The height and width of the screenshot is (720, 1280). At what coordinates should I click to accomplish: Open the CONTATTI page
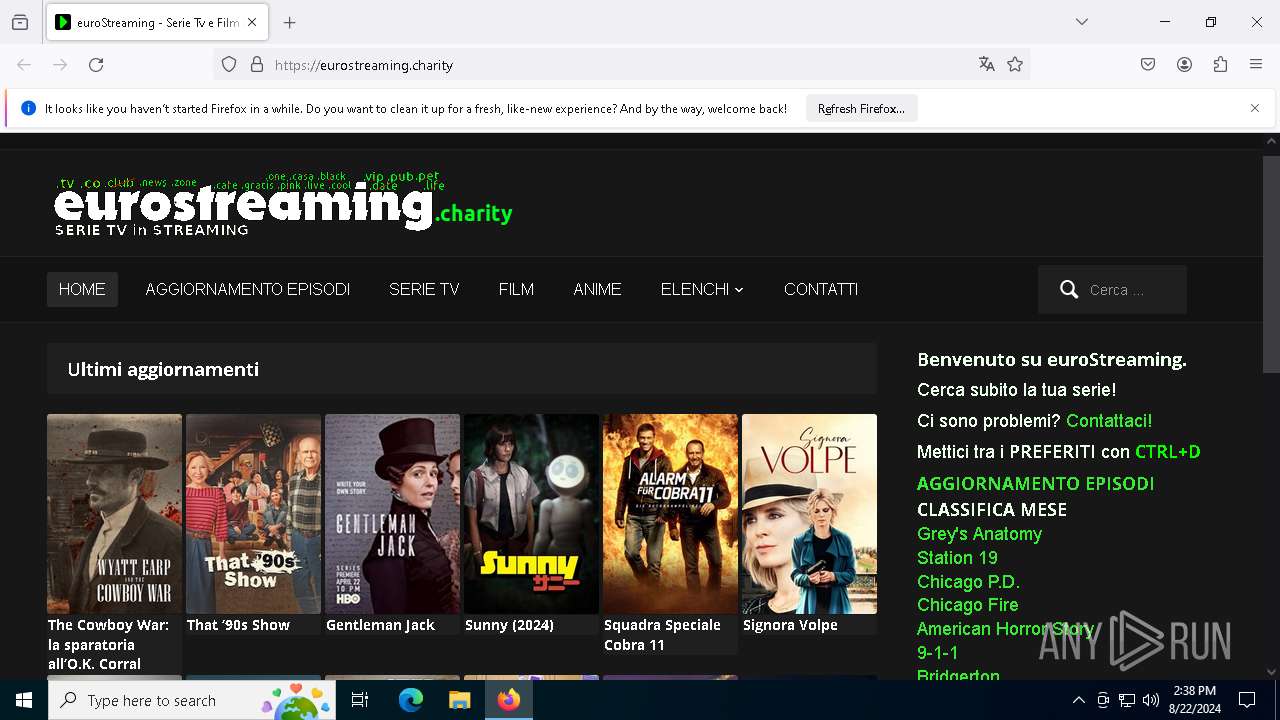[x=821, y=289]
